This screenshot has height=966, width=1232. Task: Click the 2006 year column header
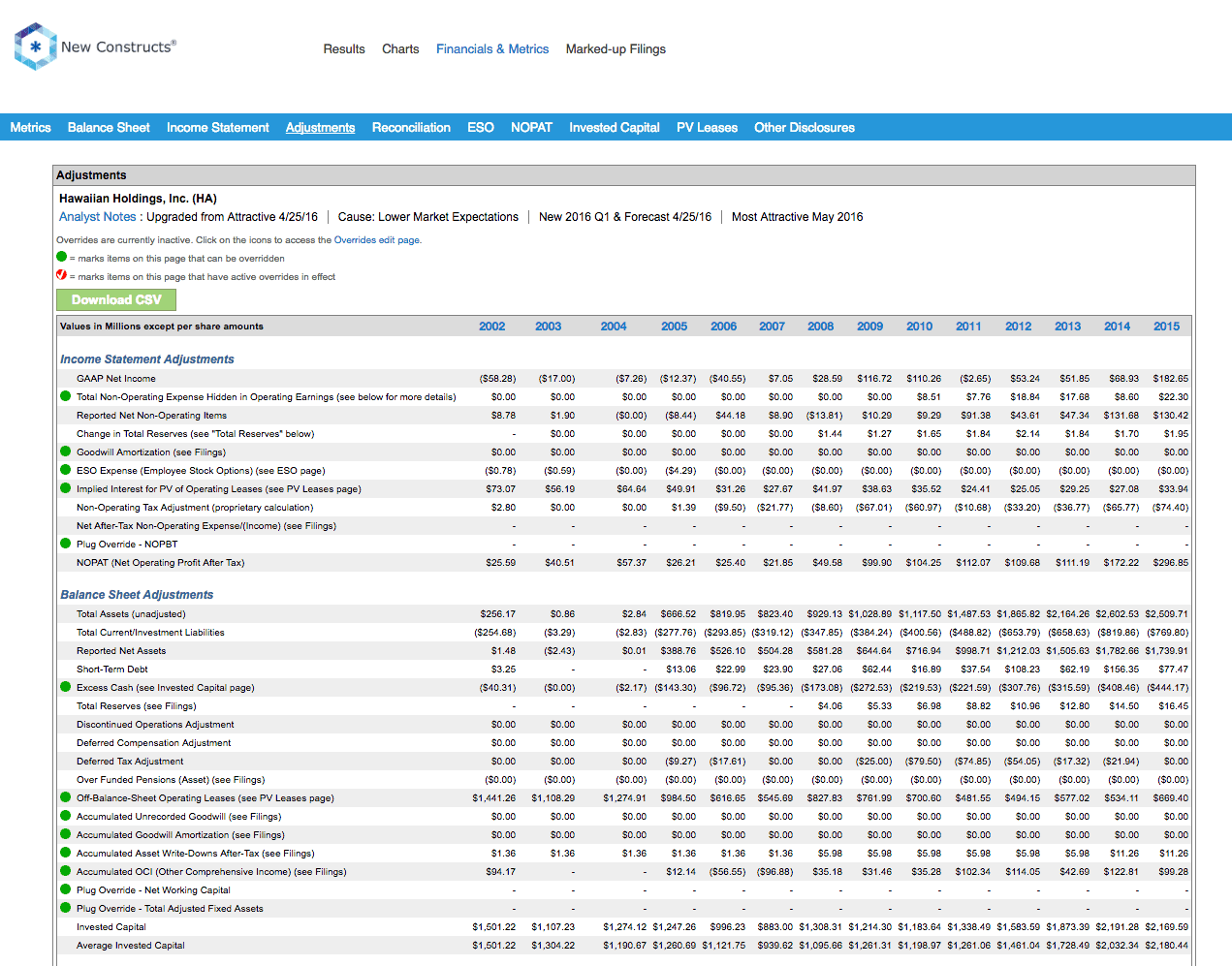[724, 327]
